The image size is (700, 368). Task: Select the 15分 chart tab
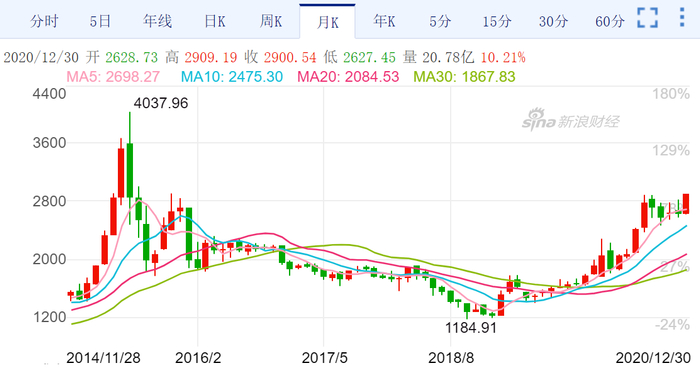point(496,21)
